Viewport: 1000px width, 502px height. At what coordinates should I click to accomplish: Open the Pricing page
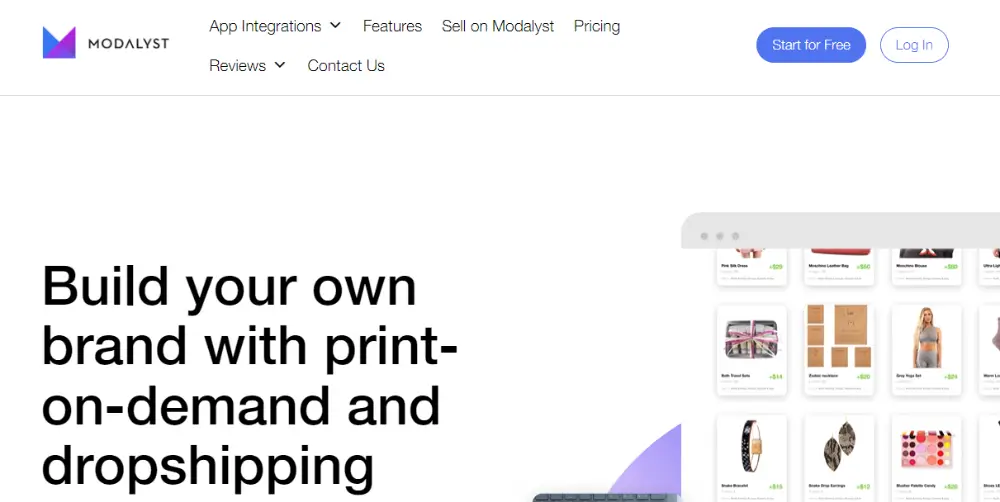click(x=597, y=26)
